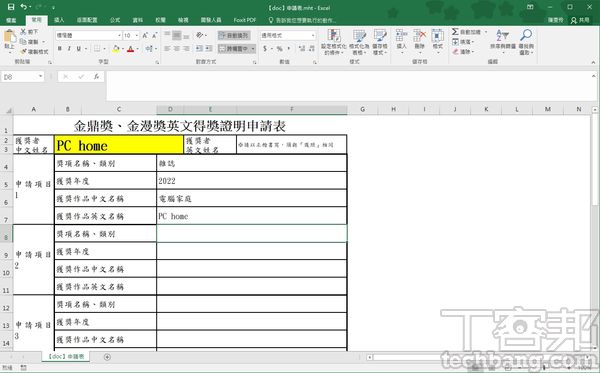Select the 【doc】 sheet tab
Viewport: 600px width, 373px height.
pyautogui.click(x=66, y=357)
